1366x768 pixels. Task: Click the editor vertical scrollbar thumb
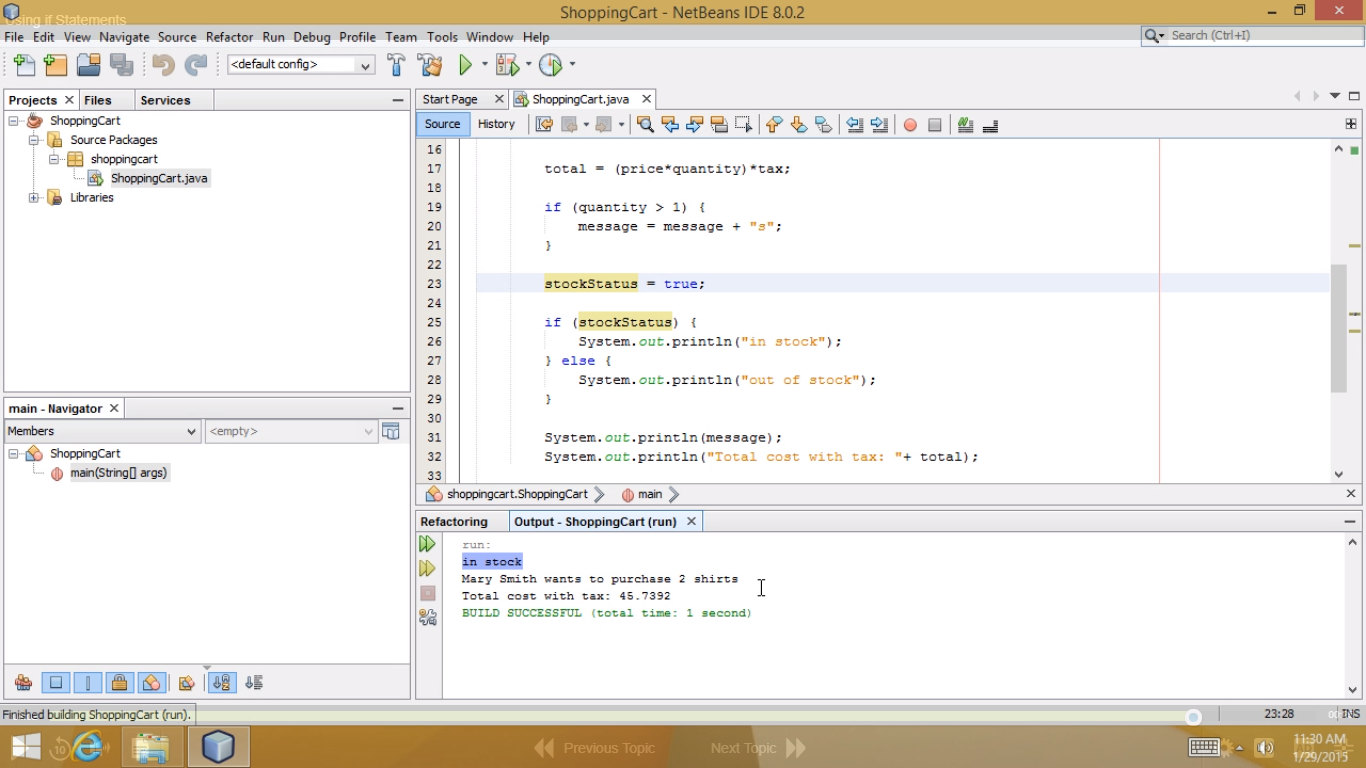coord(1339,329)
